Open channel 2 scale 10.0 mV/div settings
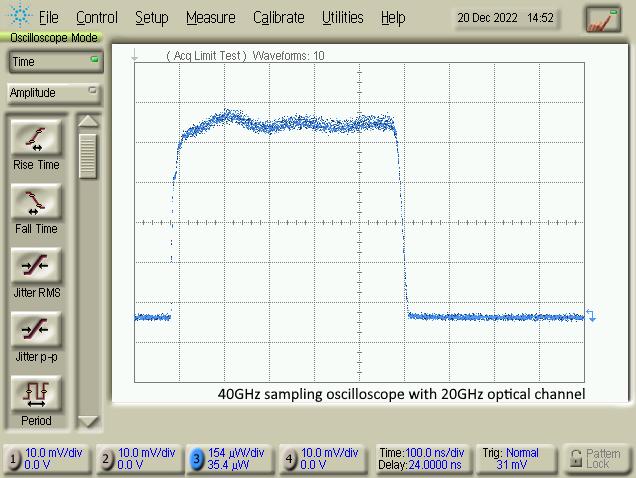636x478 pixels. tap(146, 452)
